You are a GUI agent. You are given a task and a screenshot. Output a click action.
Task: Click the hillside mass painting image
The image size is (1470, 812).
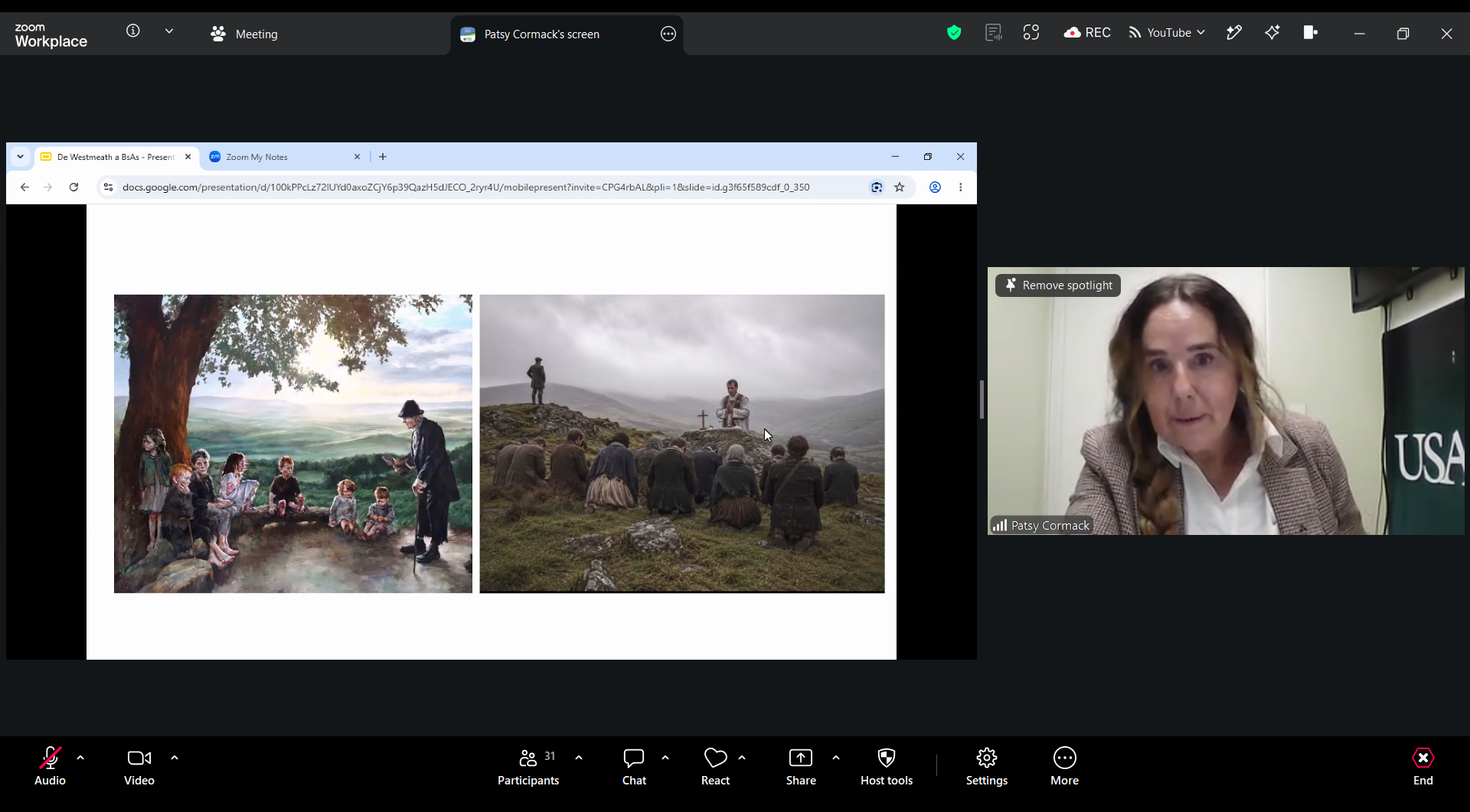(682, 444)
